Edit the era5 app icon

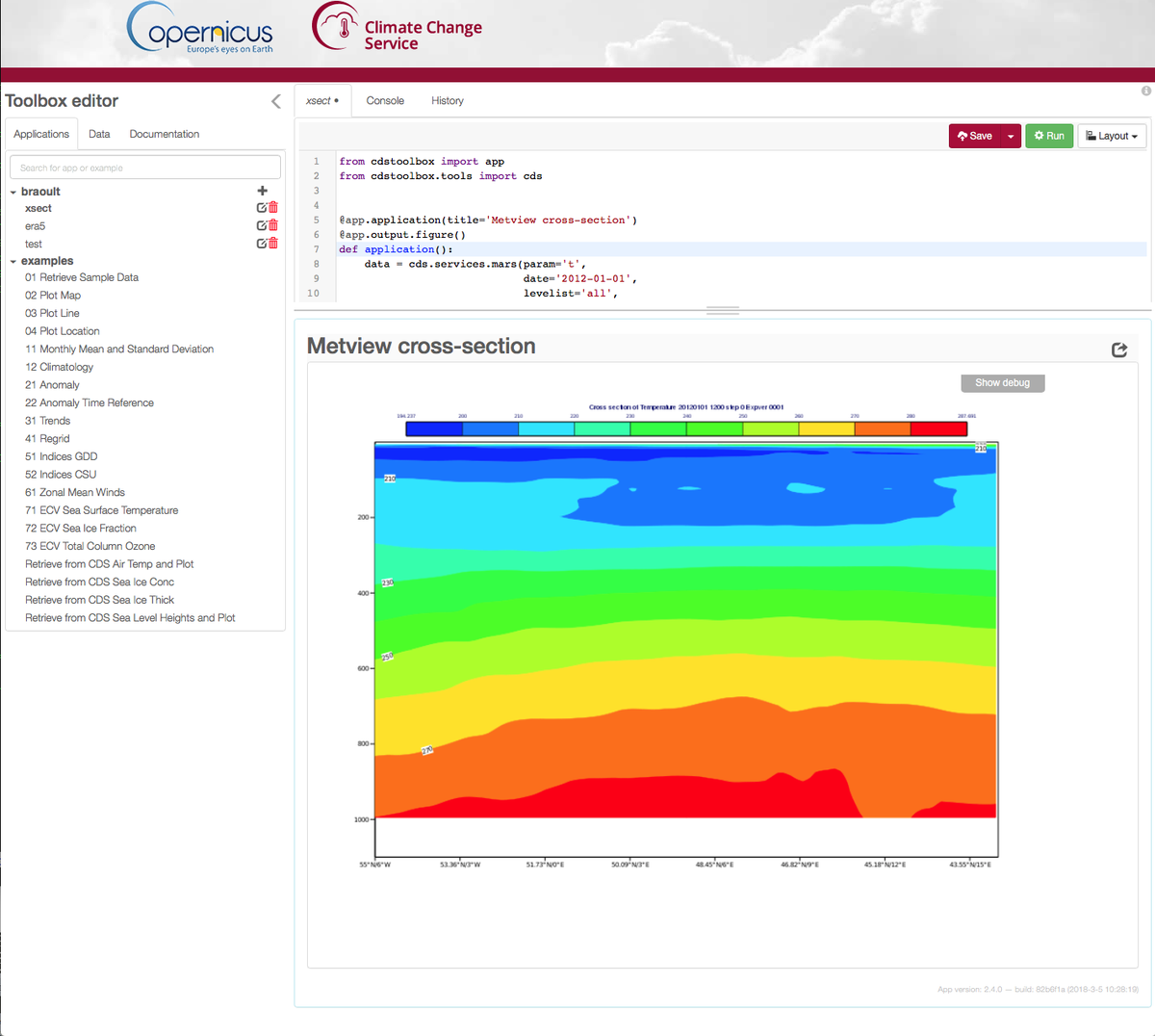point(262,225)
